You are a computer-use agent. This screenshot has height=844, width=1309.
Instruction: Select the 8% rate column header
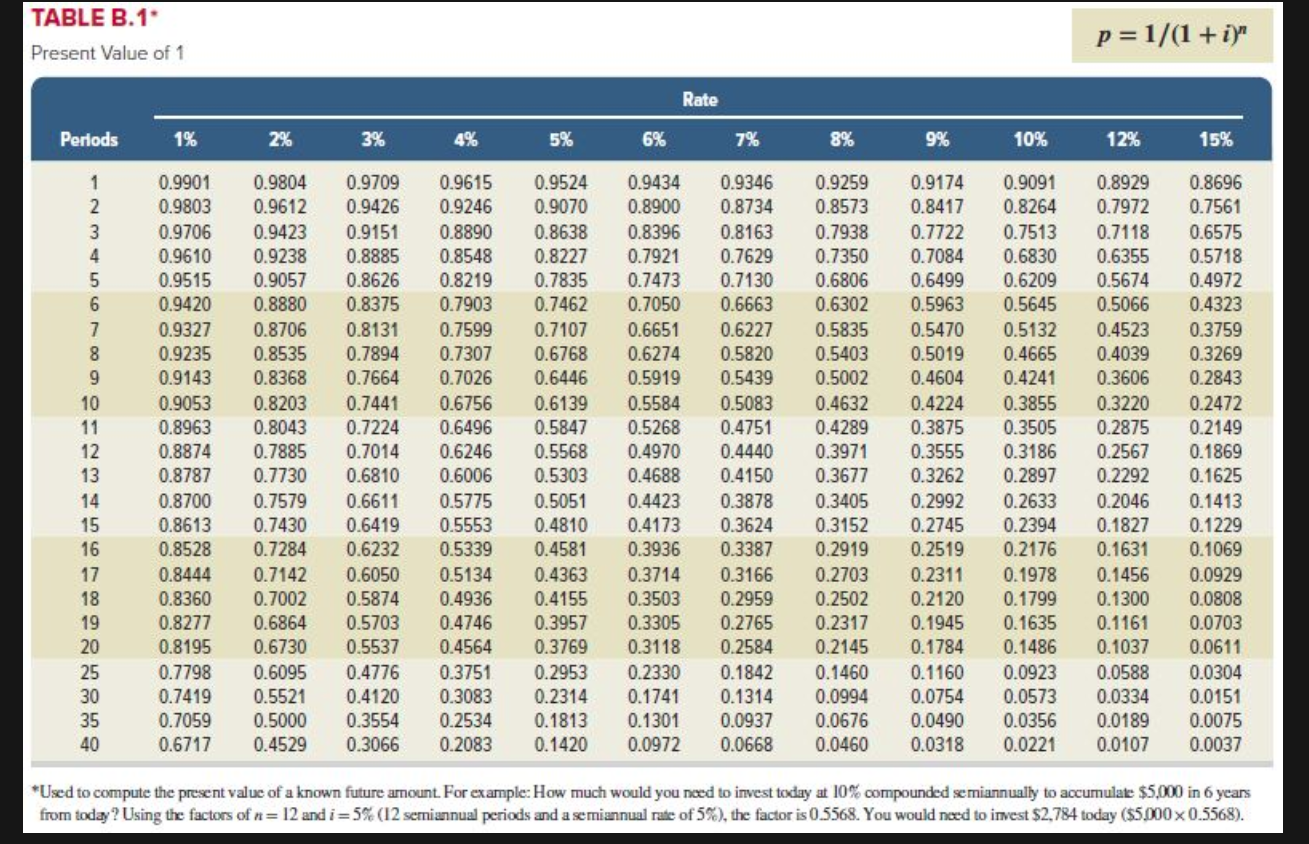point(842,140)
